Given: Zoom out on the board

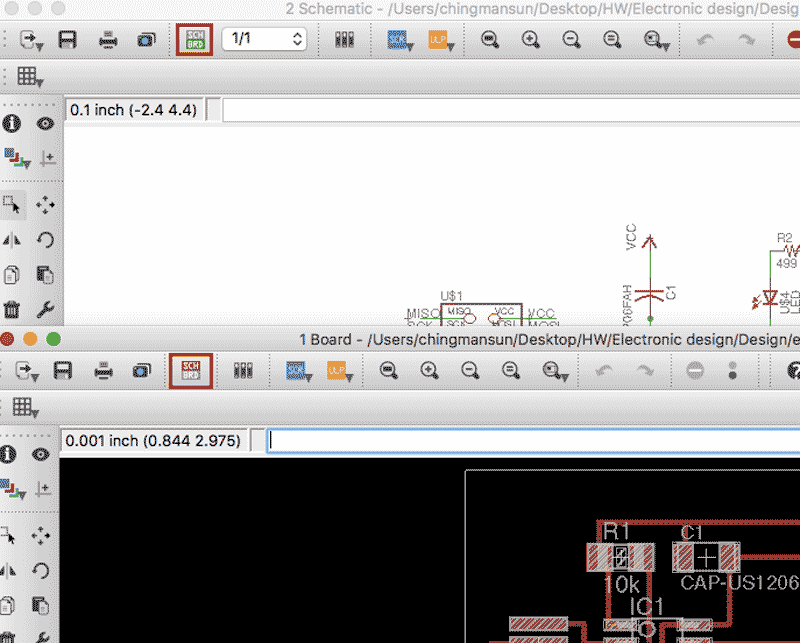Looking at the screenshot, I should pos(470,370).
